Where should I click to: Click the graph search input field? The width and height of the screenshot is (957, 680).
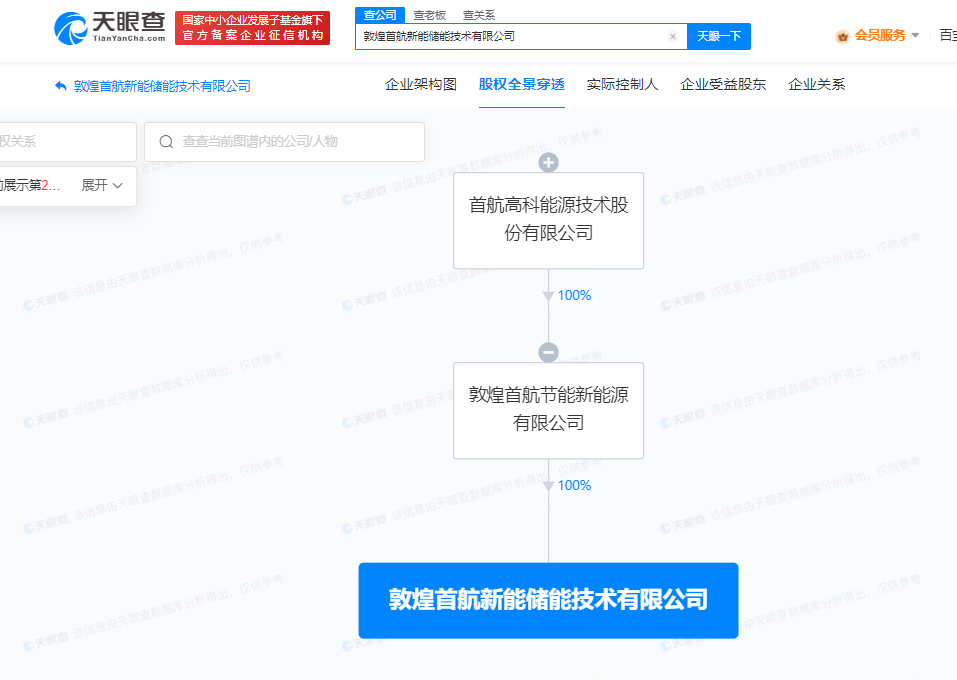coord(284,142)
